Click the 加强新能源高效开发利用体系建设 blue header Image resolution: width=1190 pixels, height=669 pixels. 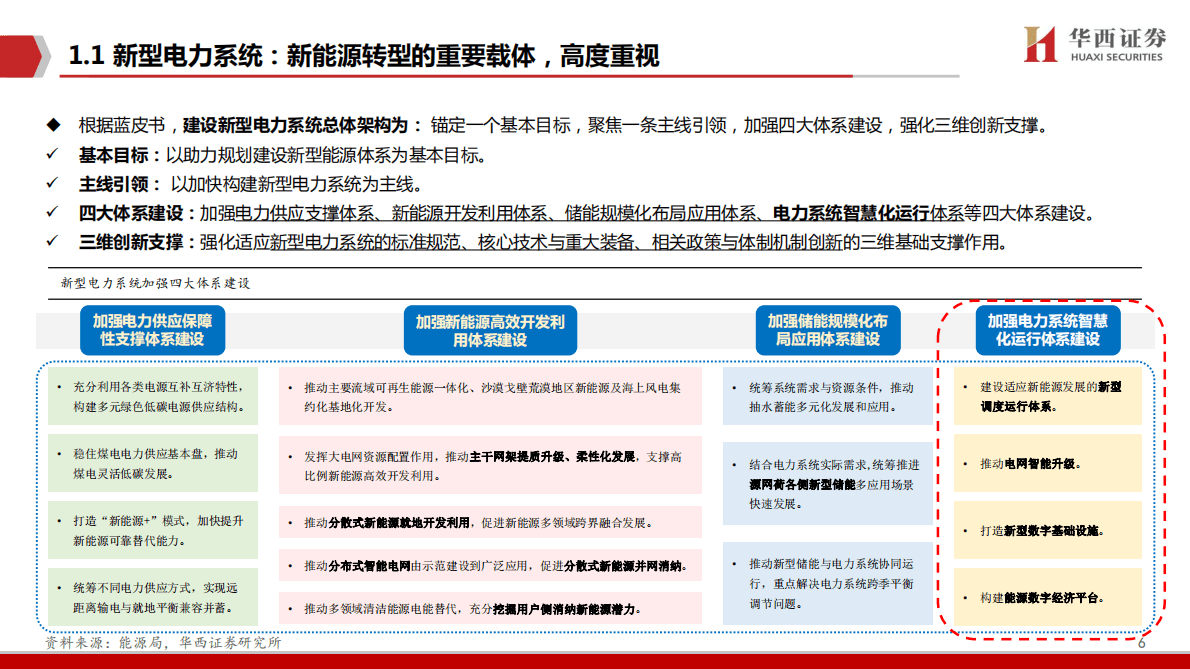click(489, 330)
